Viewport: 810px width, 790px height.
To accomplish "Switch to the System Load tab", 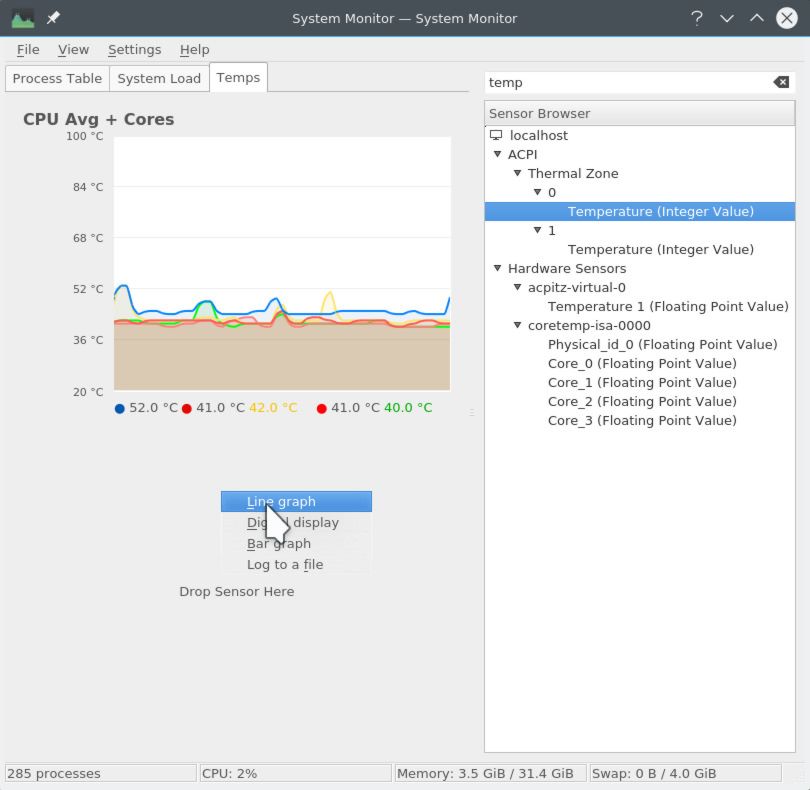I will coord(159,79).
